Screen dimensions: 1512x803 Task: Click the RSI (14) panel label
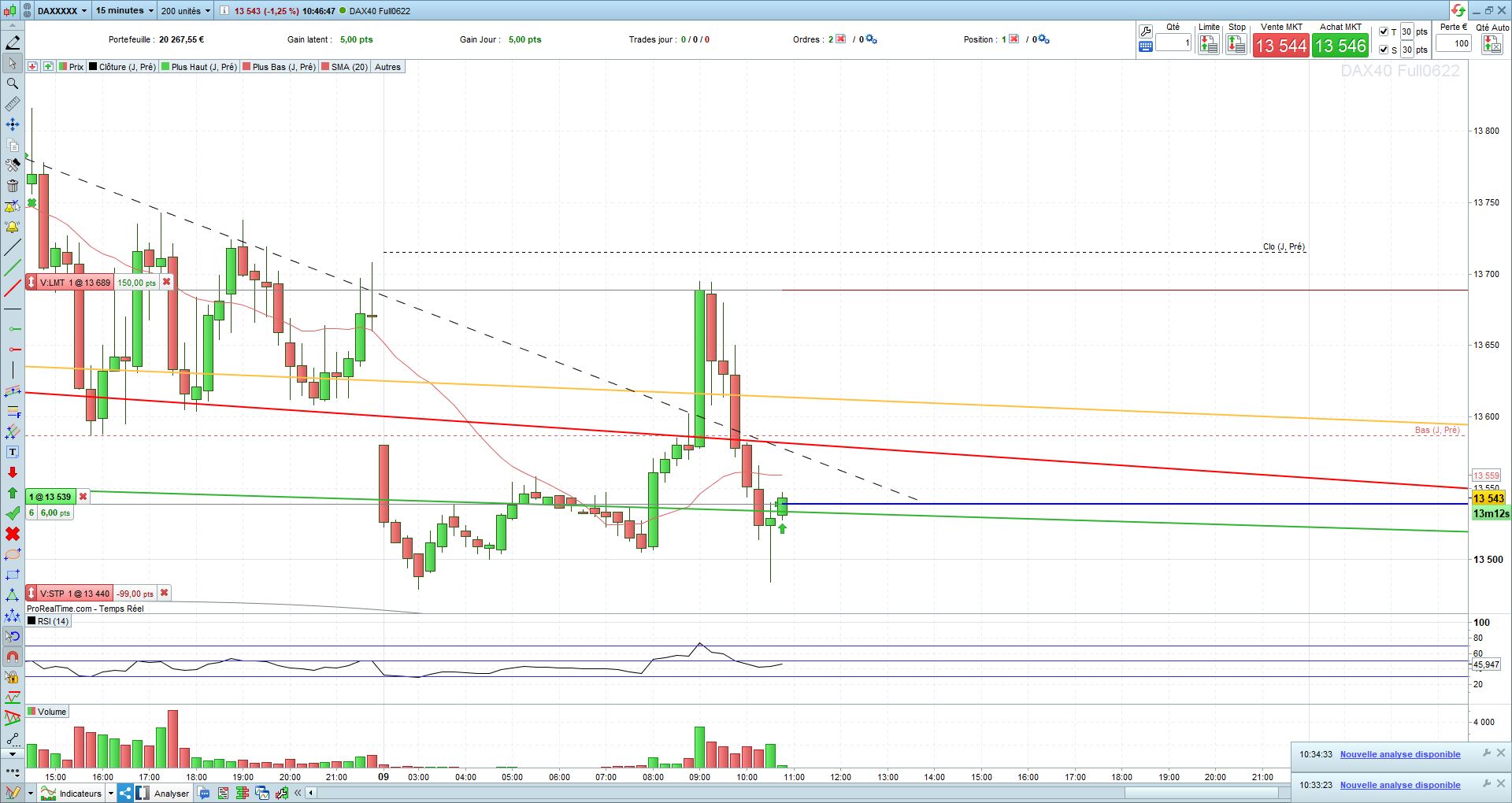[48, 621]
